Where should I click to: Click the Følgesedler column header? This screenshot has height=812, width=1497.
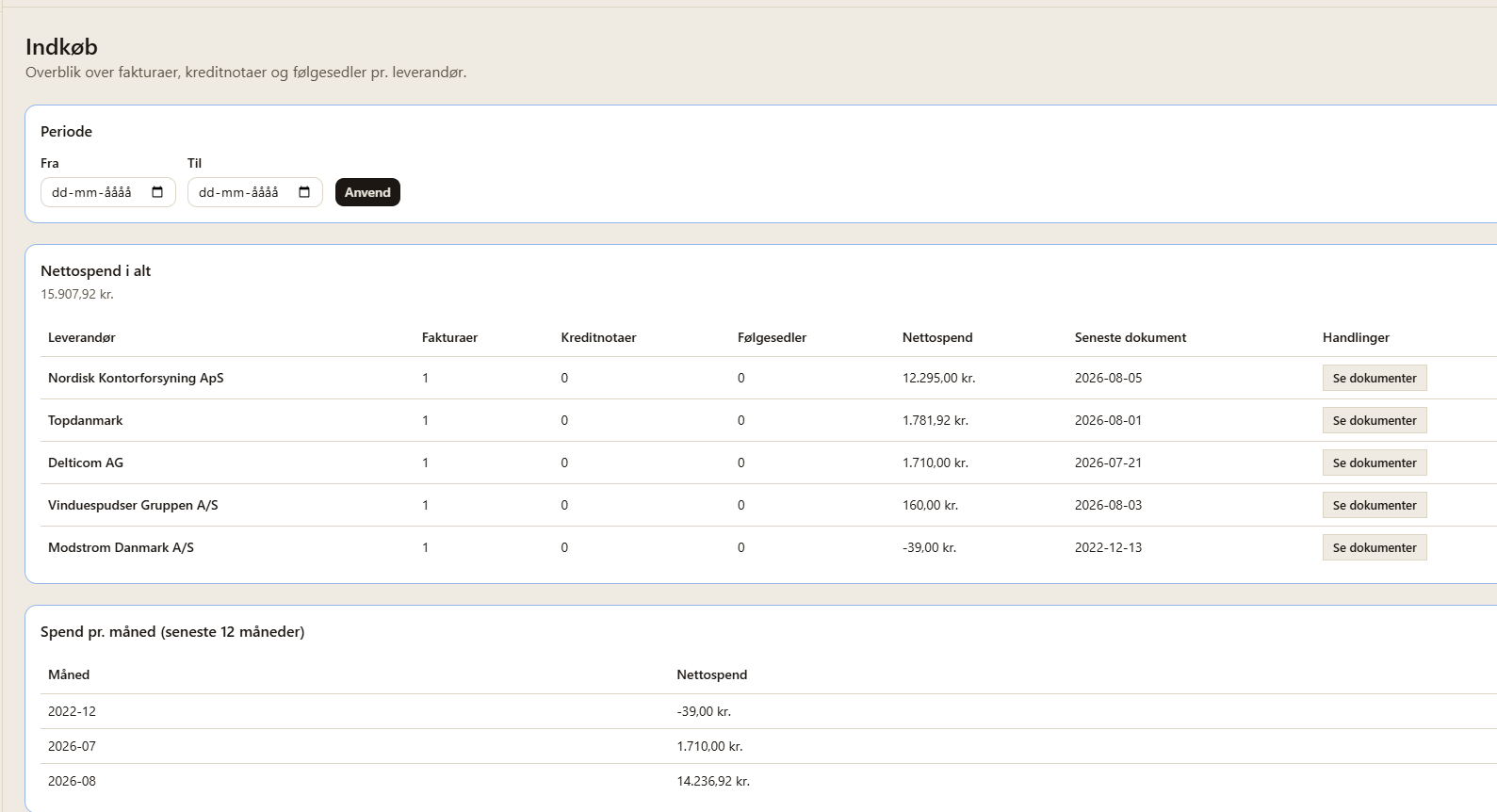[772, 337]
